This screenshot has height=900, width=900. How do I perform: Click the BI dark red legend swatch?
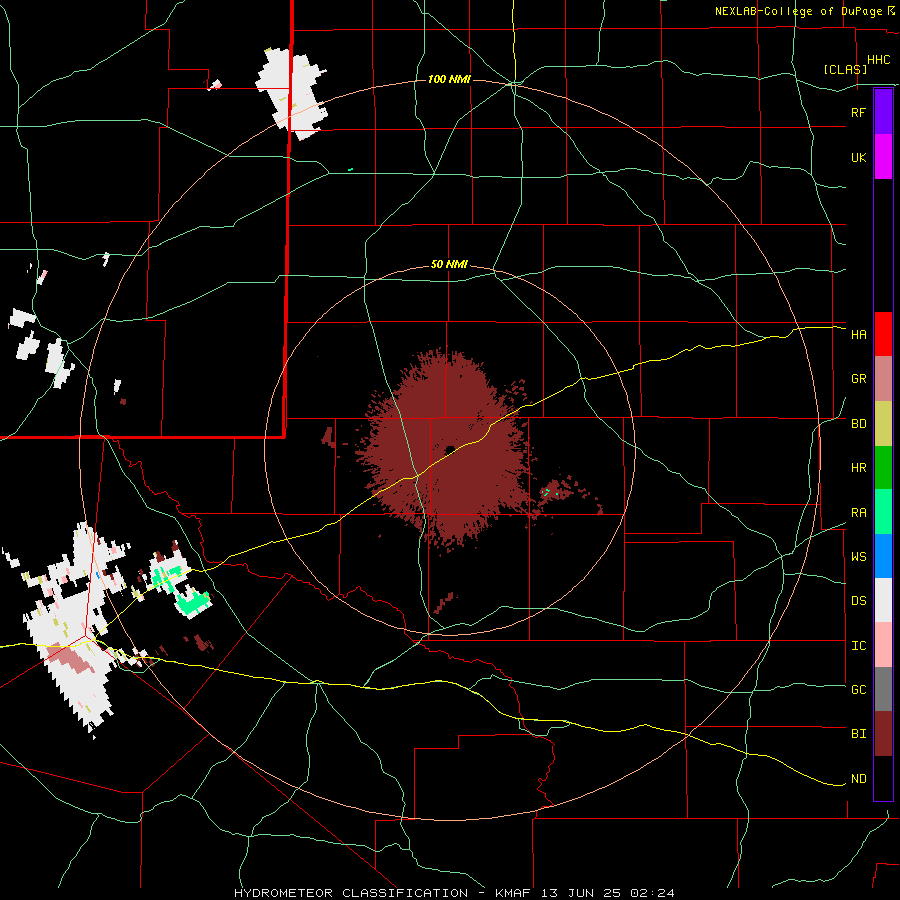[x=883, y=734]
